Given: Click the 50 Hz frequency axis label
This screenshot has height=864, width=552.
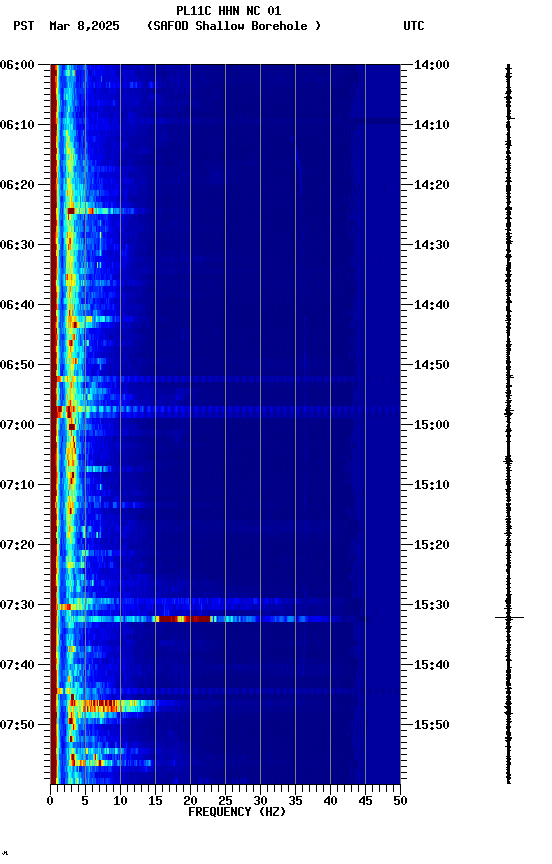Looking at the screenshot, I should pos(401,801).
